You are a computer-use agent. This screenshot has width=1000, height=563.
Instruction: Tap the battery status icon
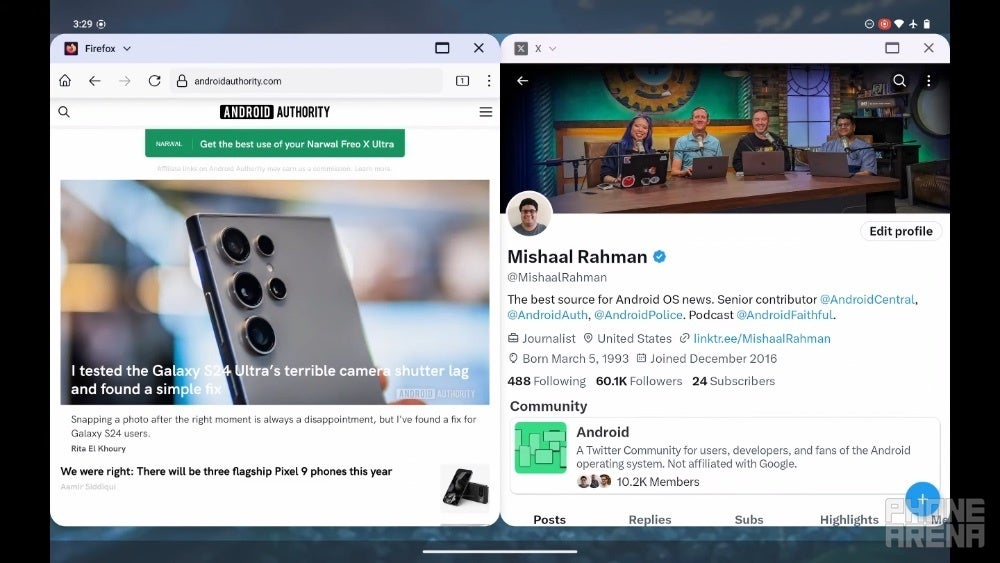[927, 24]
